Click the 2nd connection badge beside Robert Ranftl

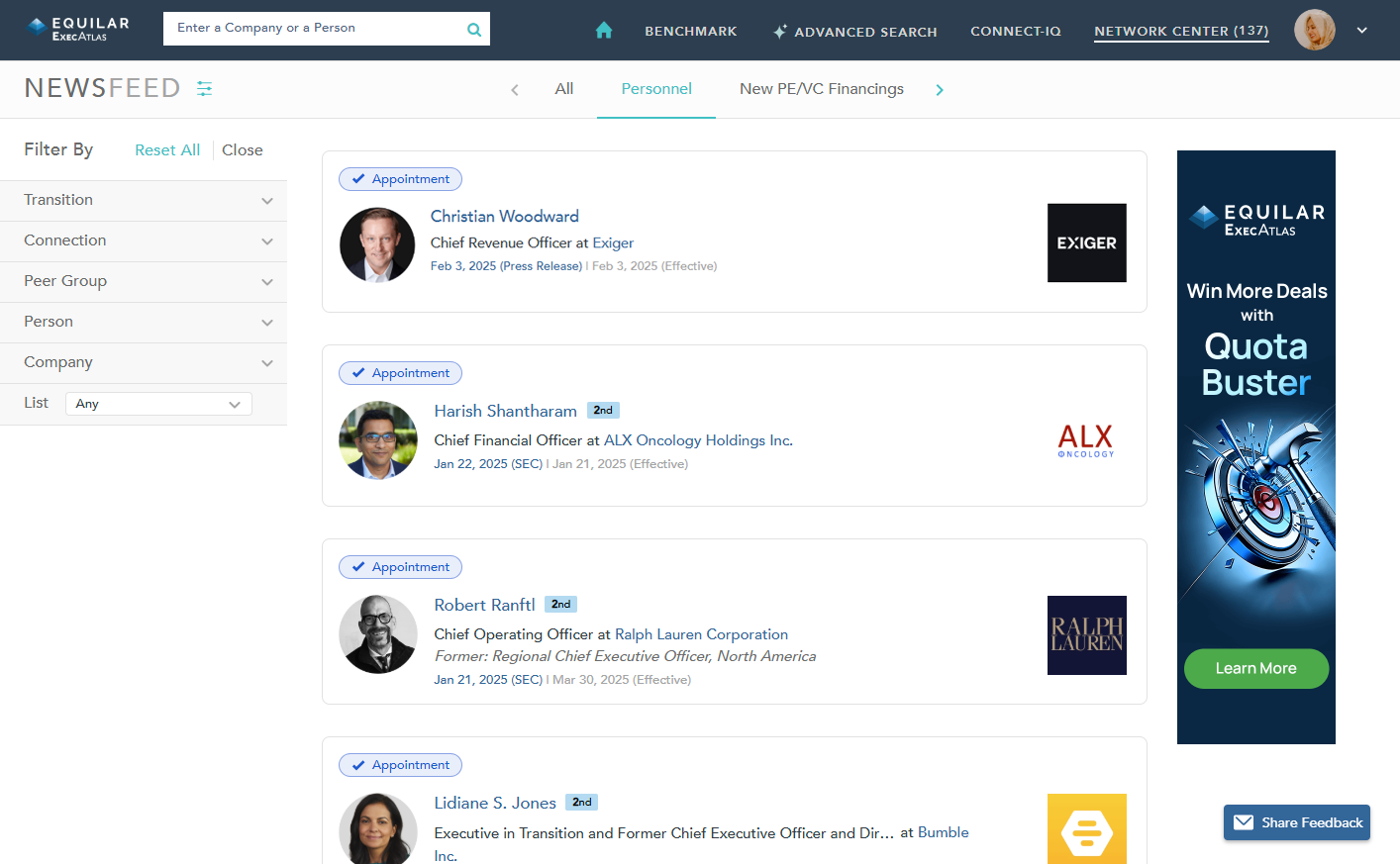coord(561,605)
